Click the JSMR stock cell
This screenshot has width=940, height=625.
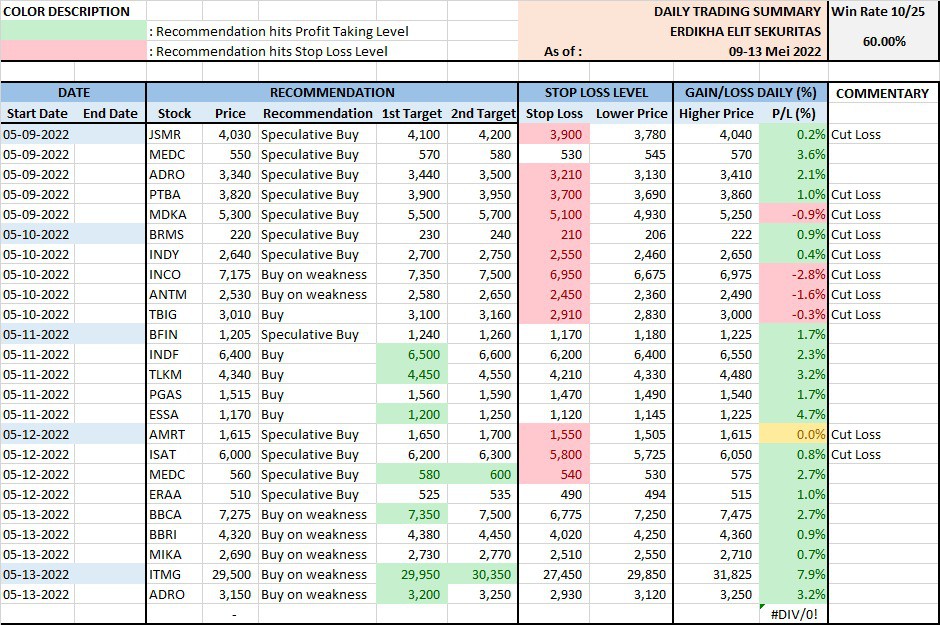(164, 134)
